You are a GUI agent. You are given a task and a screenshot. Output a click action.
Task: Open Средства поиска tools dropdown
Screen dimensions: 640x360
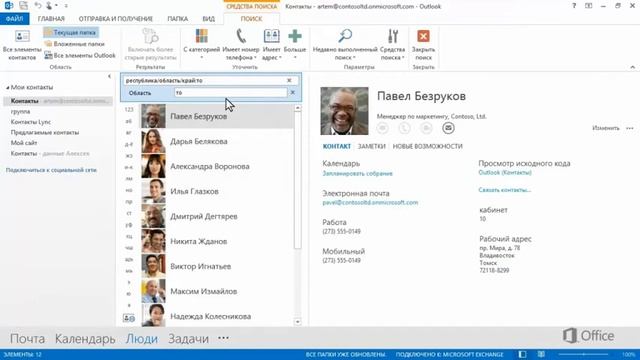(392, 44)
